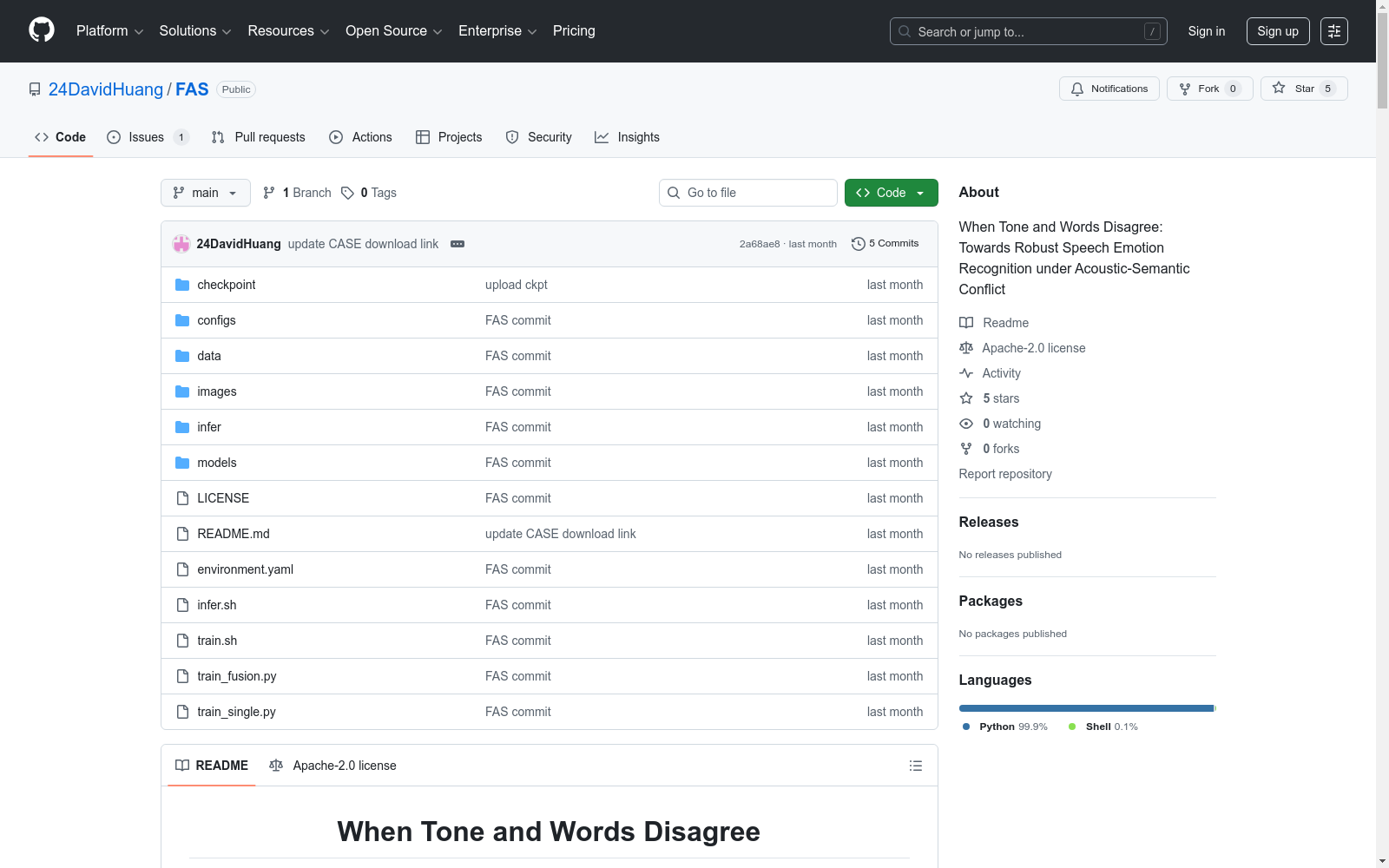Open the Pricing link
Image resolution: width=1389 pixels, height=868 pixels.
[x=574, y=31]
